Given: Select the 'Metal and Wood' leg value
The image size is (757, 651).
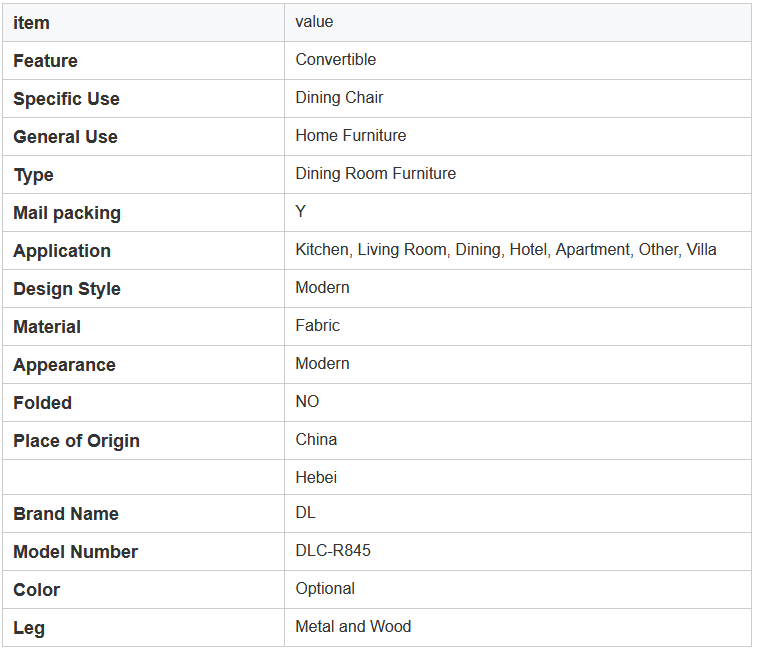Looking at the screenshot, I should click(353, 626).
